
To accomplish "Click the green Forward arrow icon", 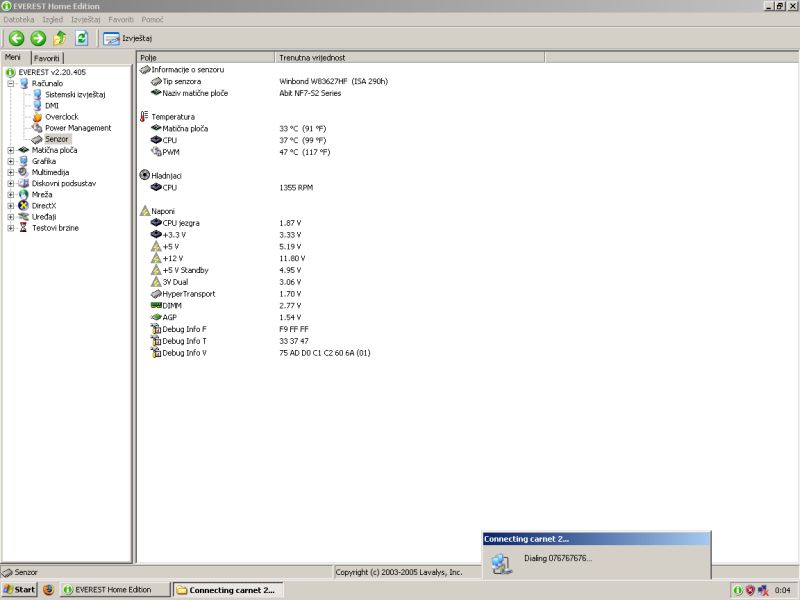I will point(38,38).
